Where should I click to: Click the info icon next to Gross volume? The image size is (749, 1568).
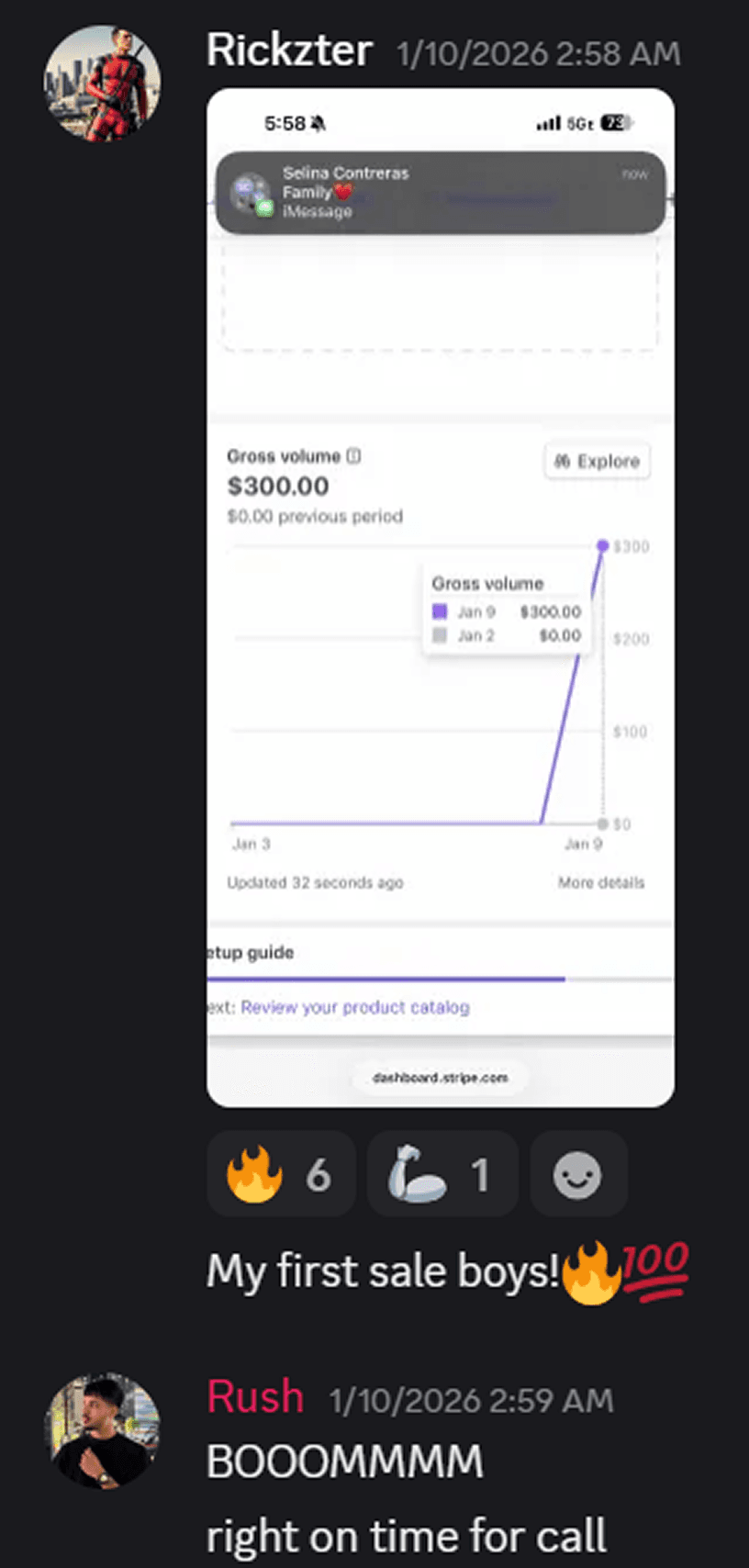(x=356, y=455)
